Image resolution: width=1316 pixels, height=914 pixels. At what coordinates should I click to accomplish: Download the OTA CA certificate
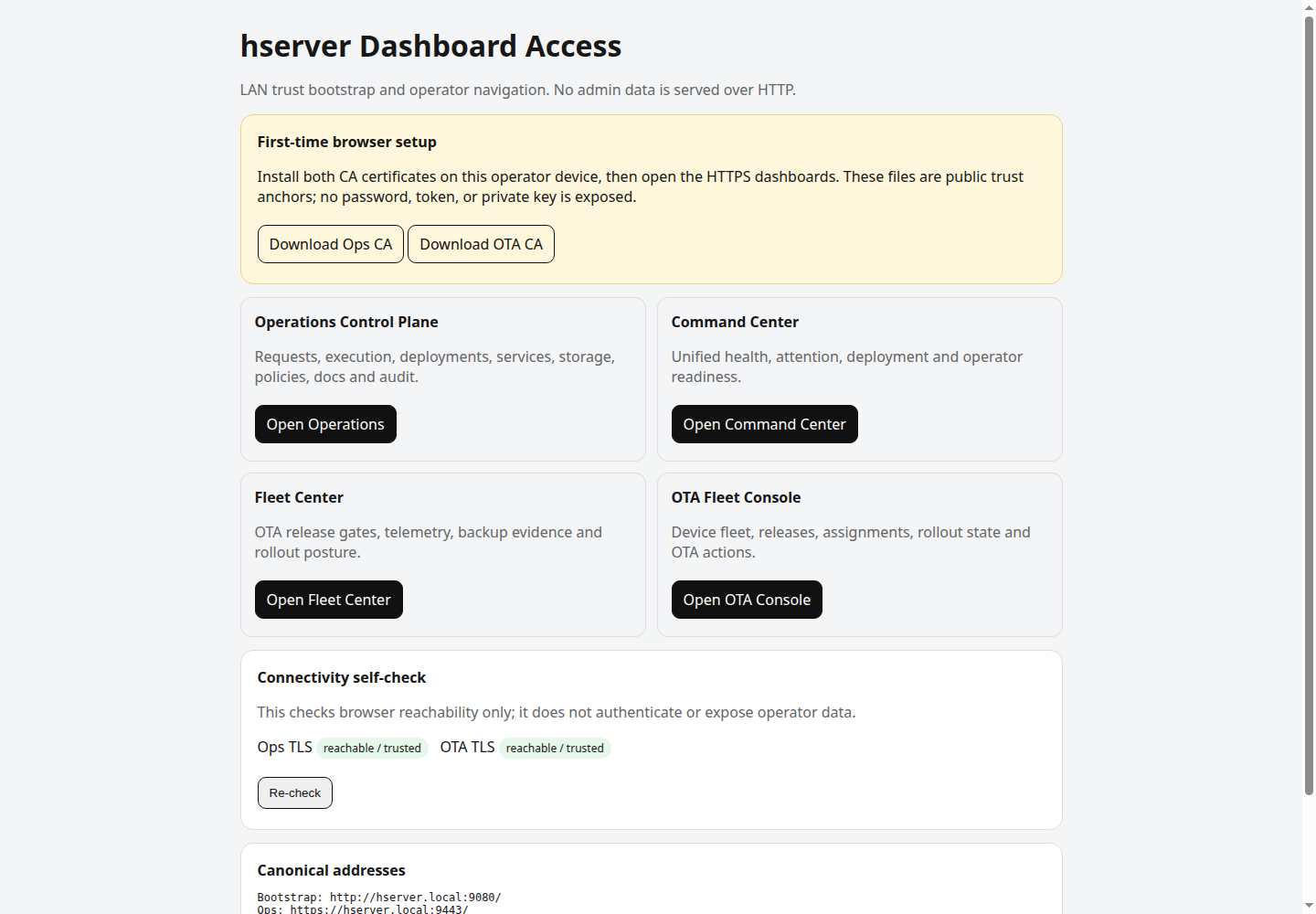click(481, 244)
